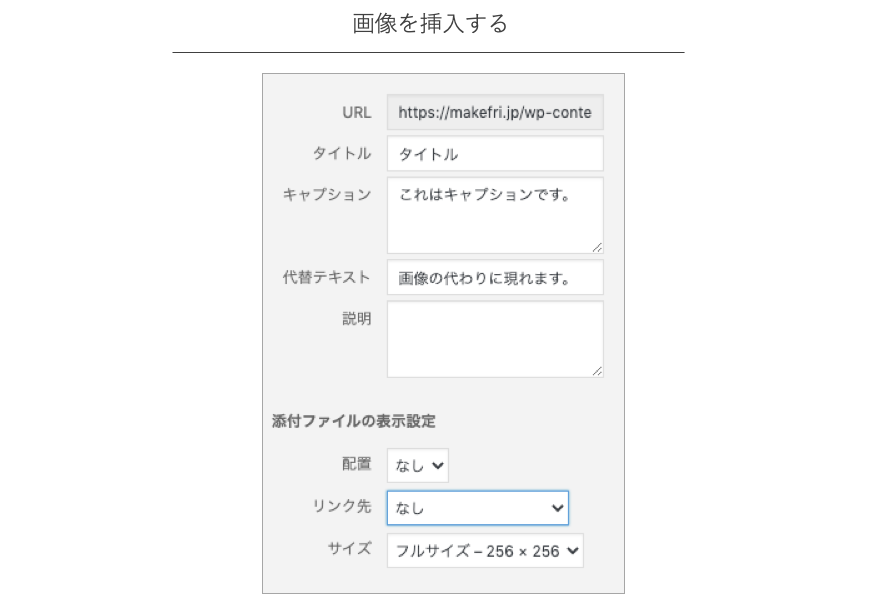This screenshot has width=873, height=600.
Task: Click inside the empty 説明 text area
Action: tap(495, 340)
